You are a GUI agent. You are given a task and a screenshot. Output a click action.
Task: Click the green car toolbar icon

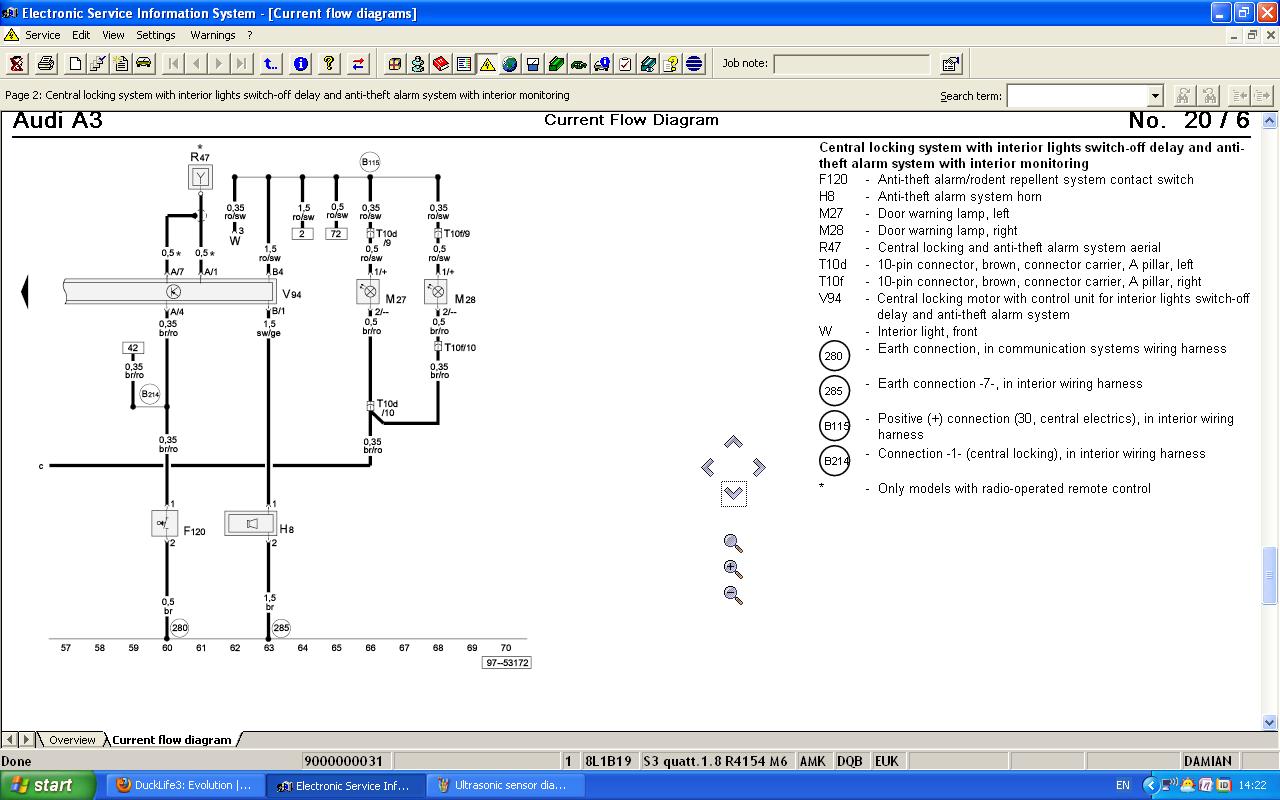pos(579,64)
